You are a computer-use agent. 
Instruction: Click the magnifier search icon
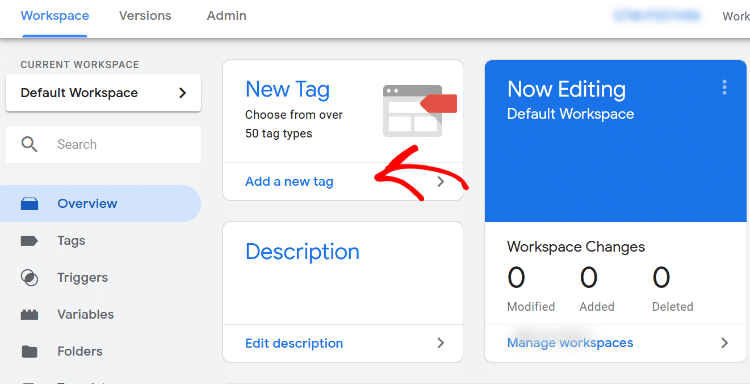point(29,144)
